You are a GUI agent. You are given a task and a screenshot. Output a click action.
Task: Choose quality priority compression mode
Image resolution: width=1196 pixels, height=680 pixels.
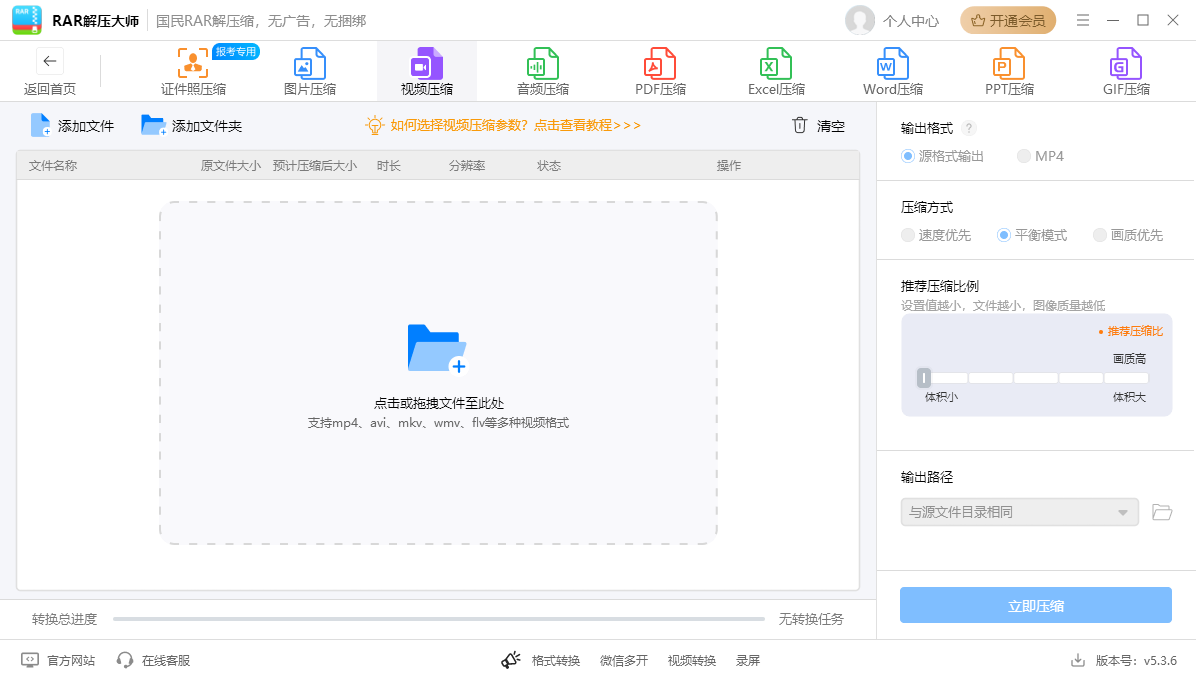pos(1100,235)
